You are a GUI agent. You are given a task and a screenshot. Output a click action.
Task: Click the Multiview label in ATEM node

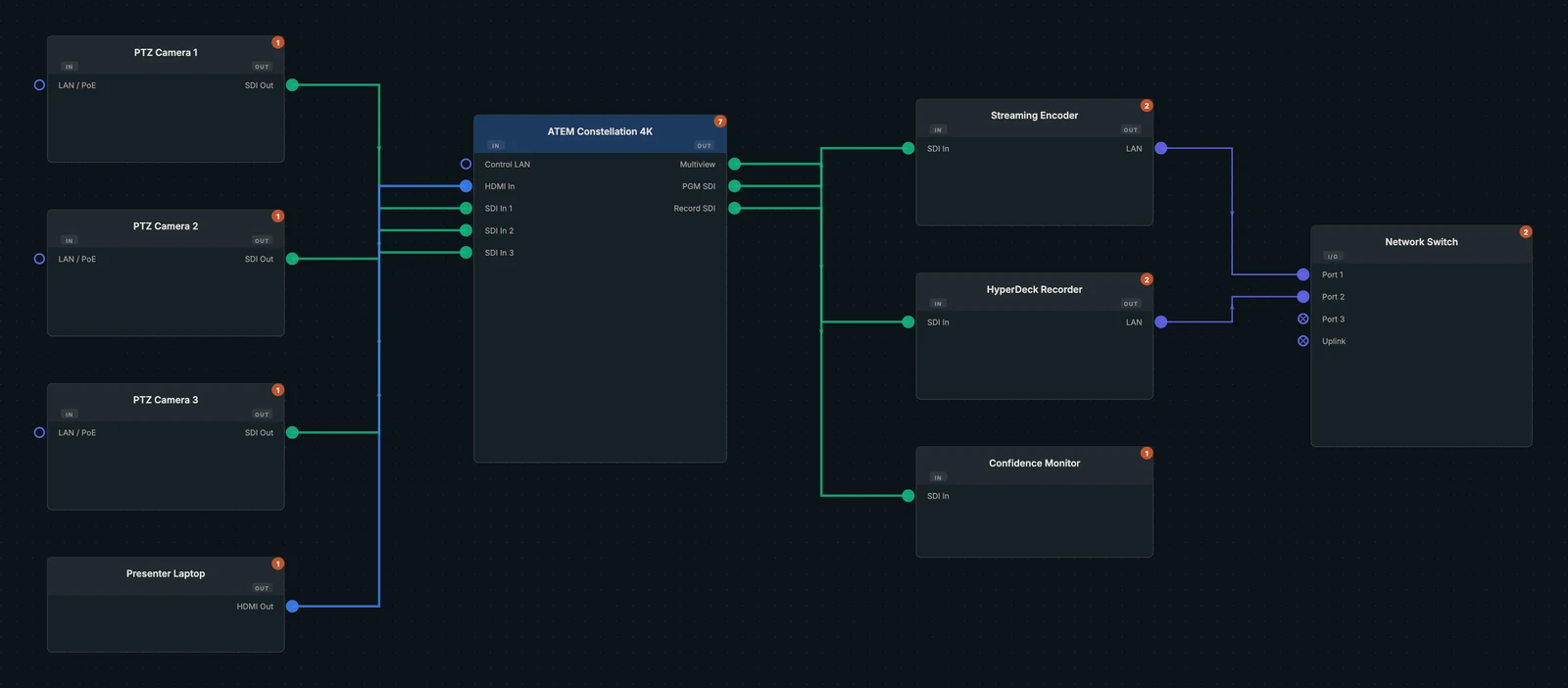(x=698, y=165)
